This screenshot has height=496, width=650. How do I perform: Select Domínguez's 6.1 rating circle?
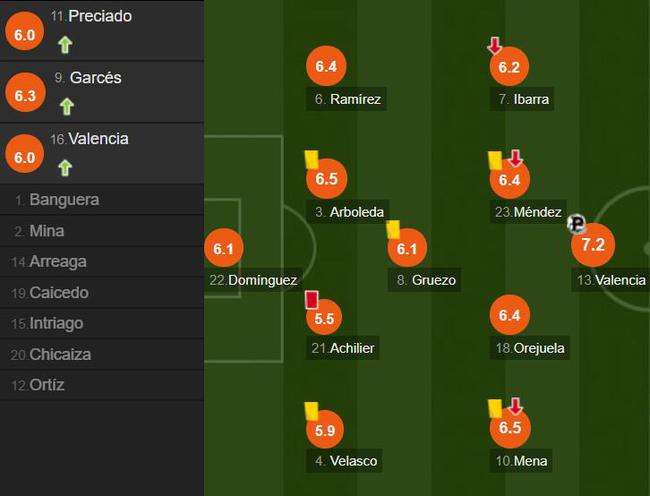click(223, 248)
